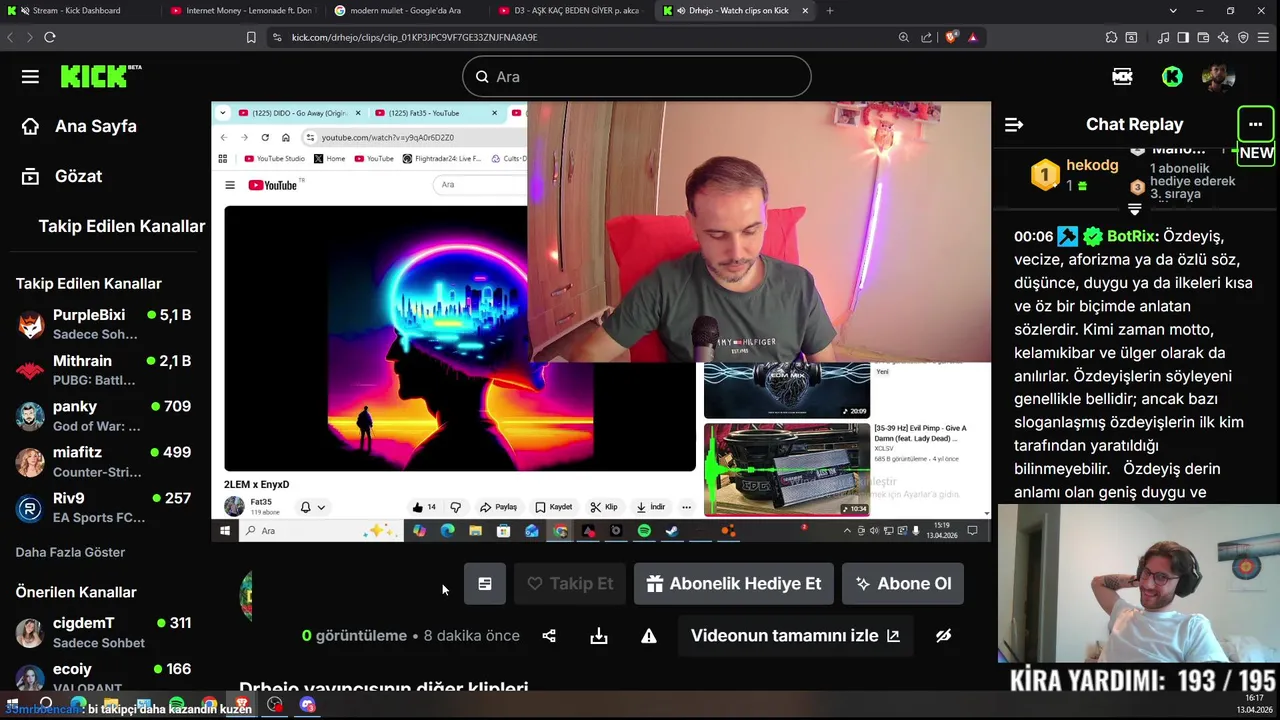Image resolution: width=1280 pixels, height=720 pixels.
Task: Open the Brave Rewards triangle icon
Action: pos(973,37)
